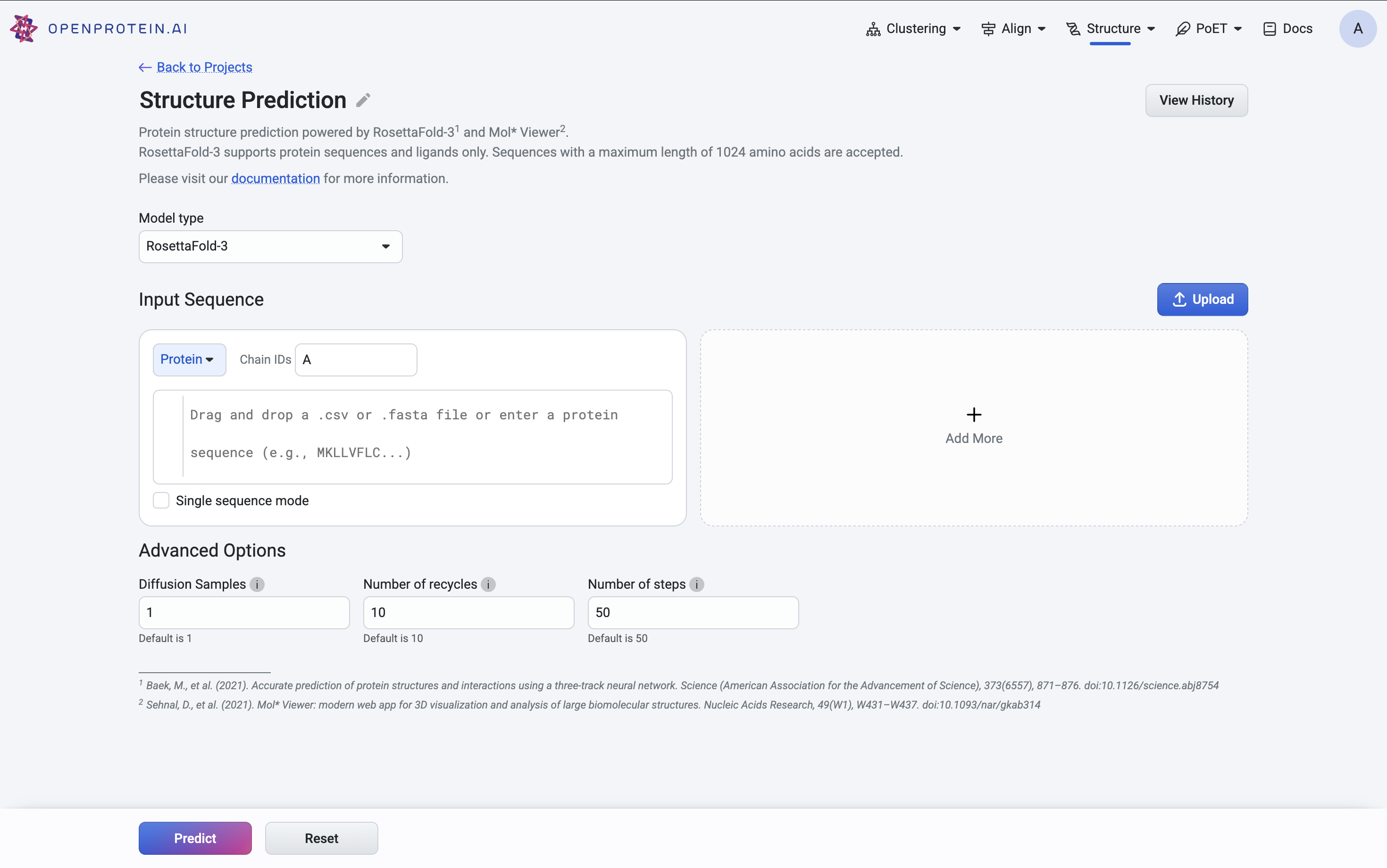The width and height of the screenshot is (1387, 868).
Task: Open the user avatar A icon
Action: 1357,29
